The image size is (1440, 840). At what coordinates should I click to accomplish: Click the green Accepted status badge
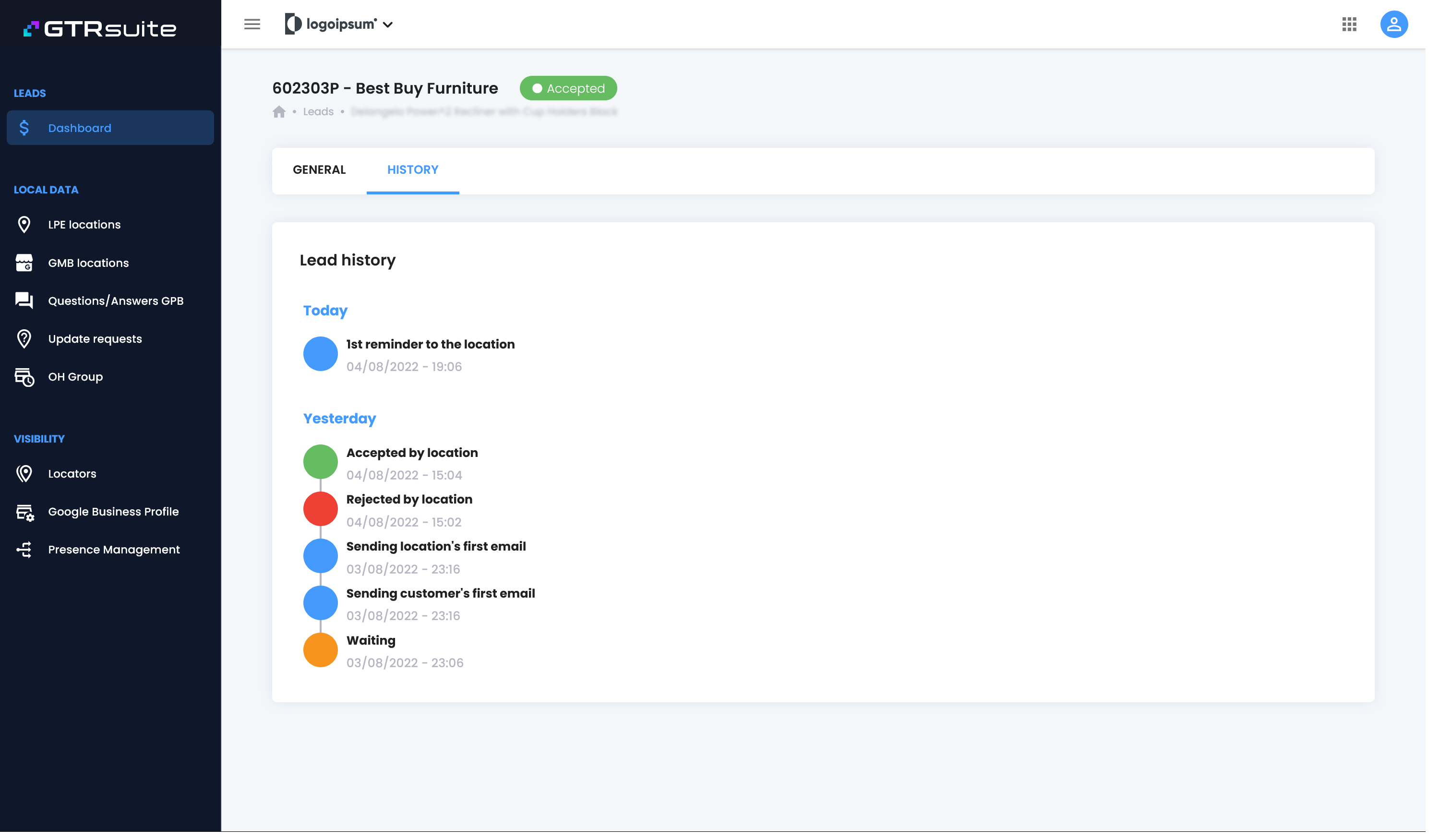pos(568,88)
